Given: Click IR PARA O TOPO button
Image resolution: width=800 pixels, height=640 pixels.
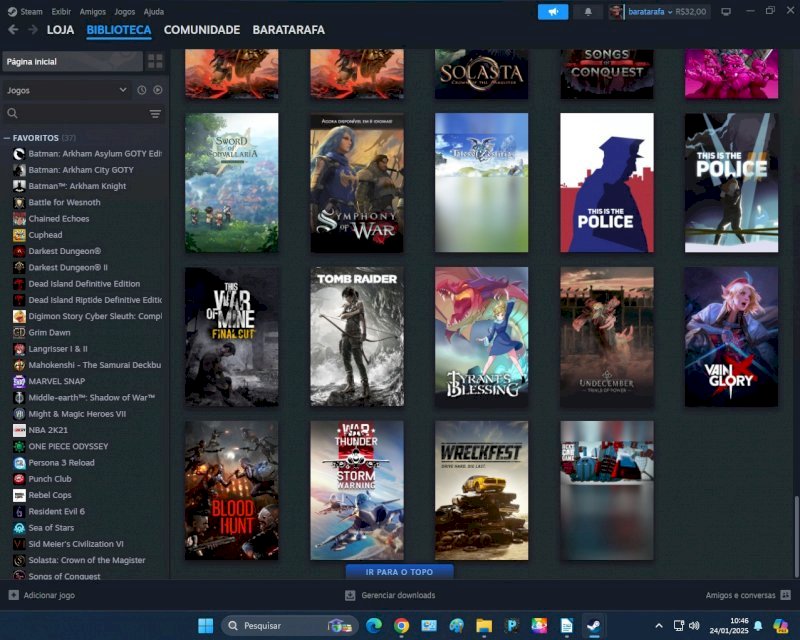Looking at the screenshot, I should pos(399,572).
